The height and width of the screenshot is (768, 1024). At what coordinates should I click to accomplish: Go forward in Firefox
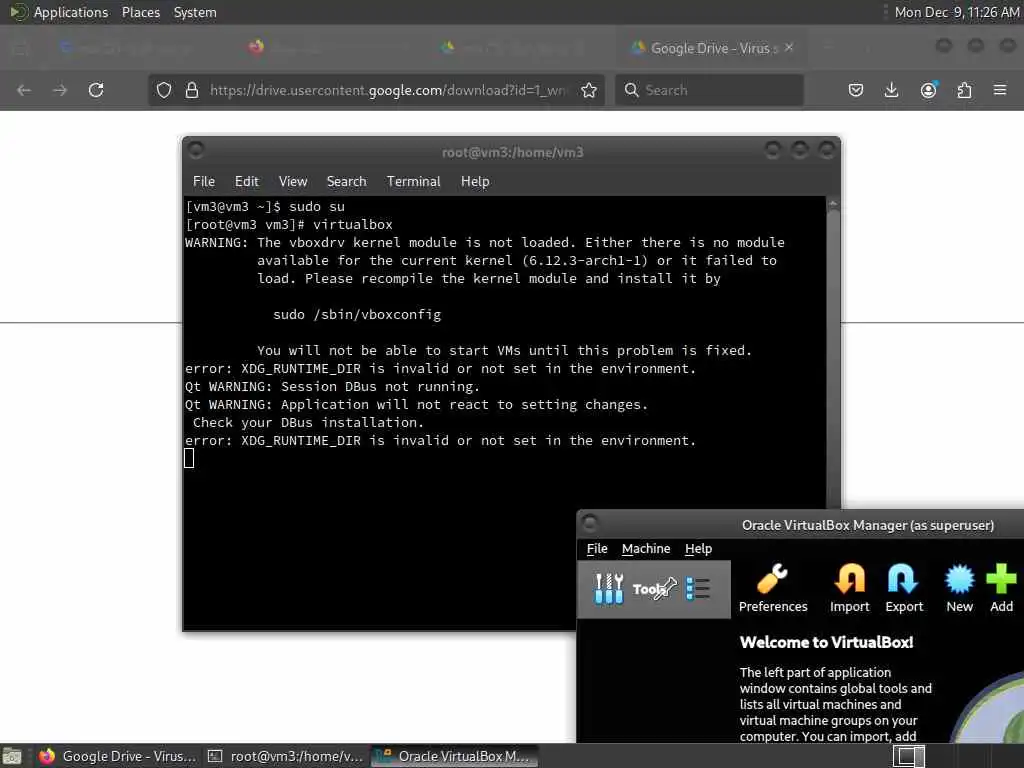point(60,89)
